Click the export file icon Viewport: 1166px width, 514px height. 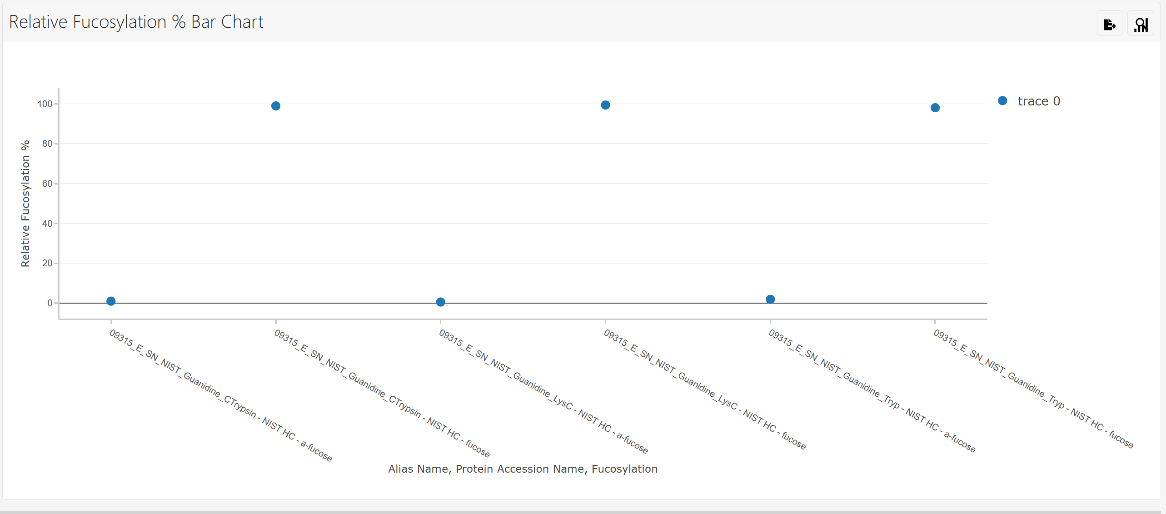pyautogui.click(x=1109, y=25)
